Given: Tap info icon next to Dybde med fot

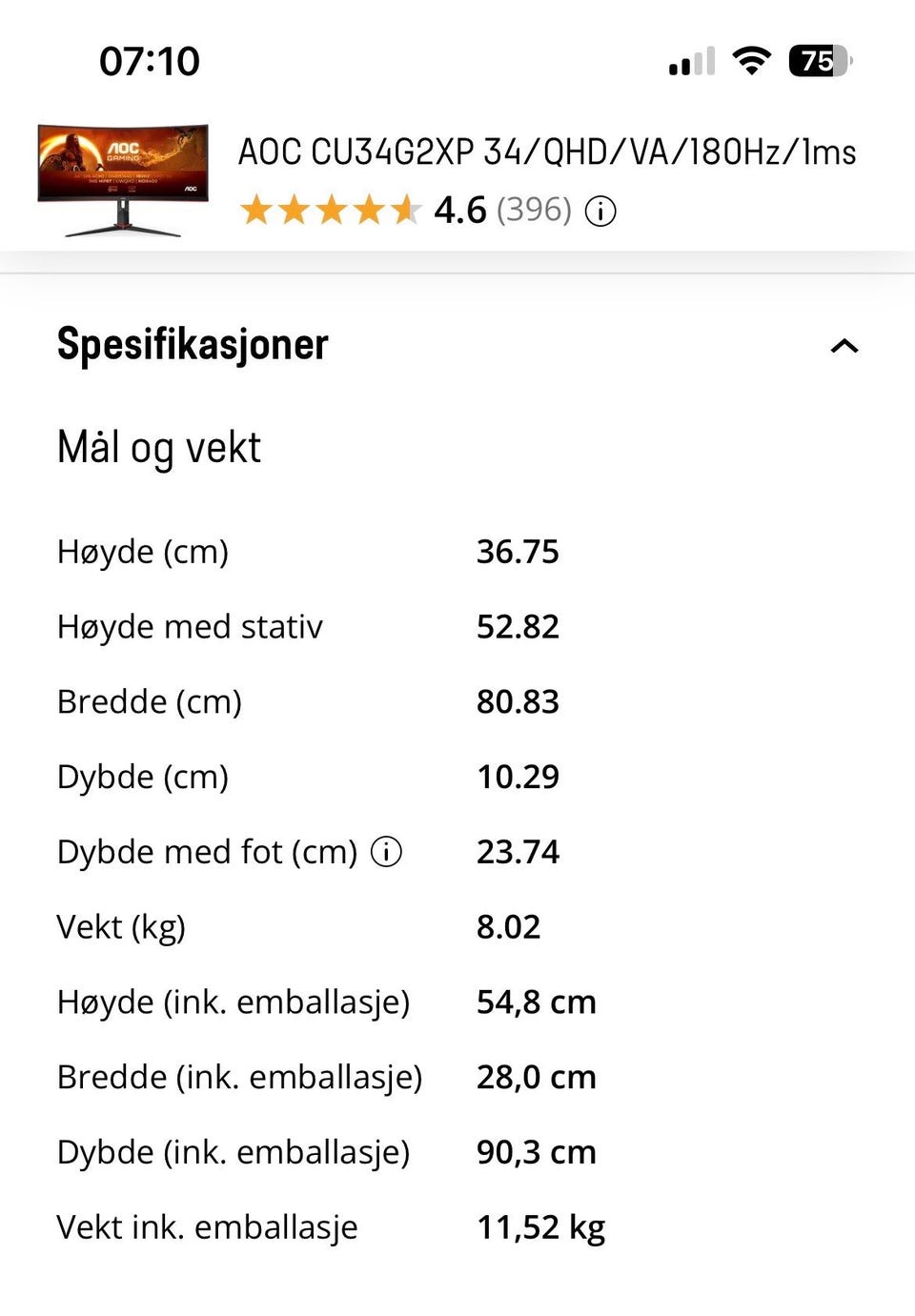Looking at the screenshot, I should (x=386, y=851).
